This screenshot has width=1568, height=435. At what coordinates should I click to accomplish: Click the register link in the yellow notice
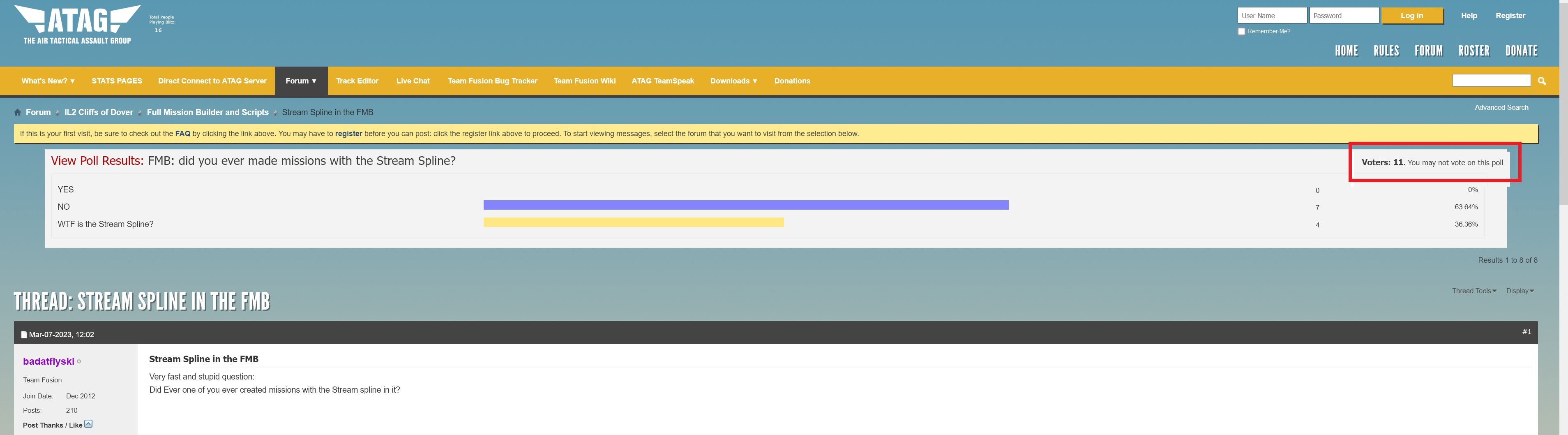point(348,134)
